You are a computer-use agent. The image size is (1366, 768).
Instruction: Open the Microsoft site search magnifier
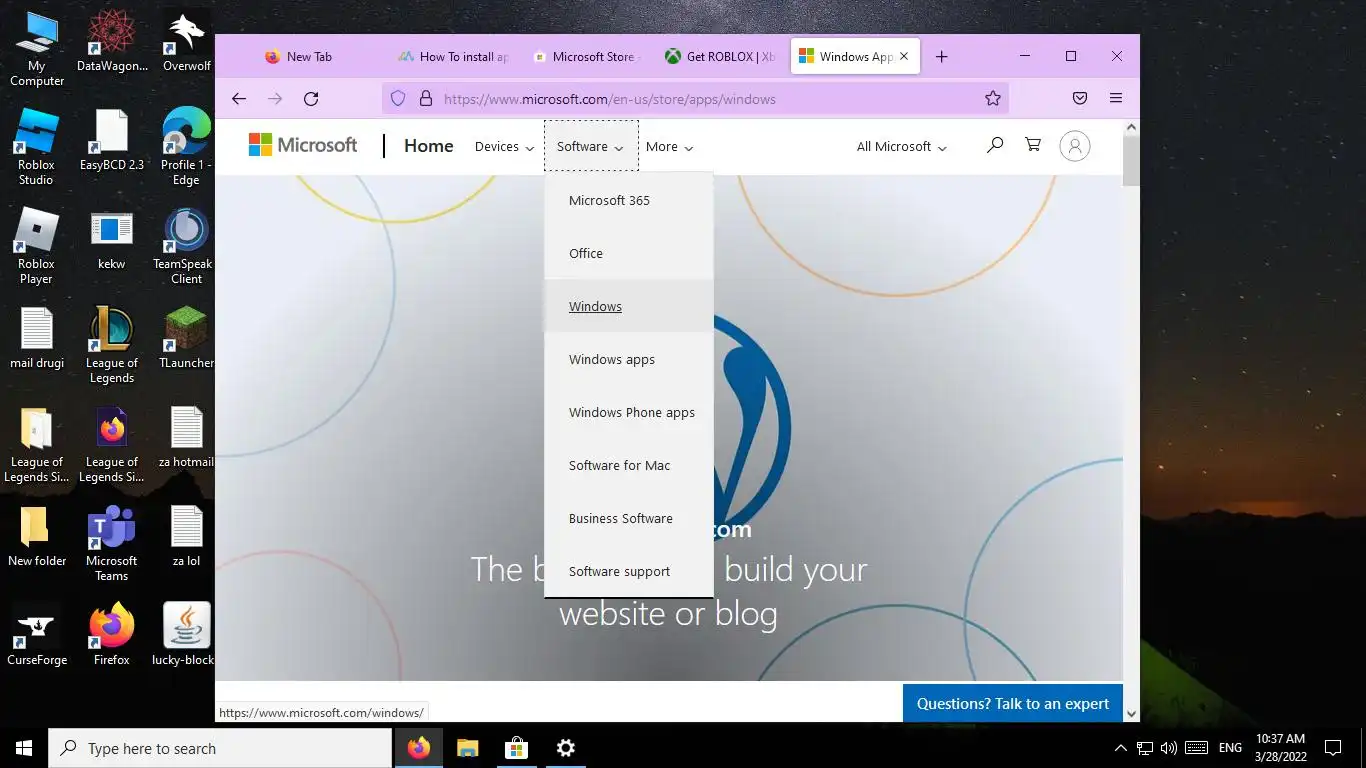[x=994, y=145]
